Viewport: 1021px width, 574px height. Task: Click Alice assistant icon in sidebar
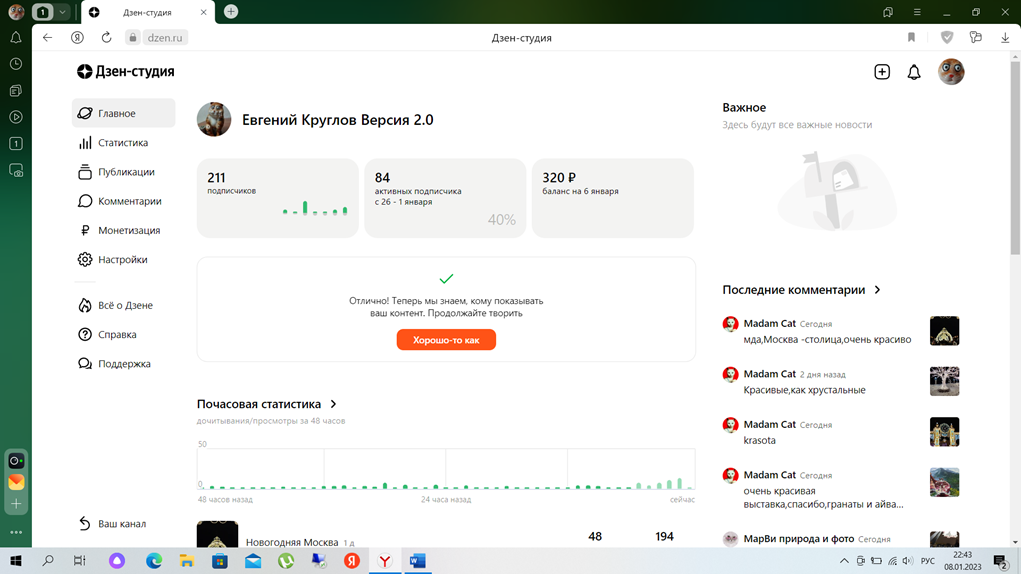point(16,461)
